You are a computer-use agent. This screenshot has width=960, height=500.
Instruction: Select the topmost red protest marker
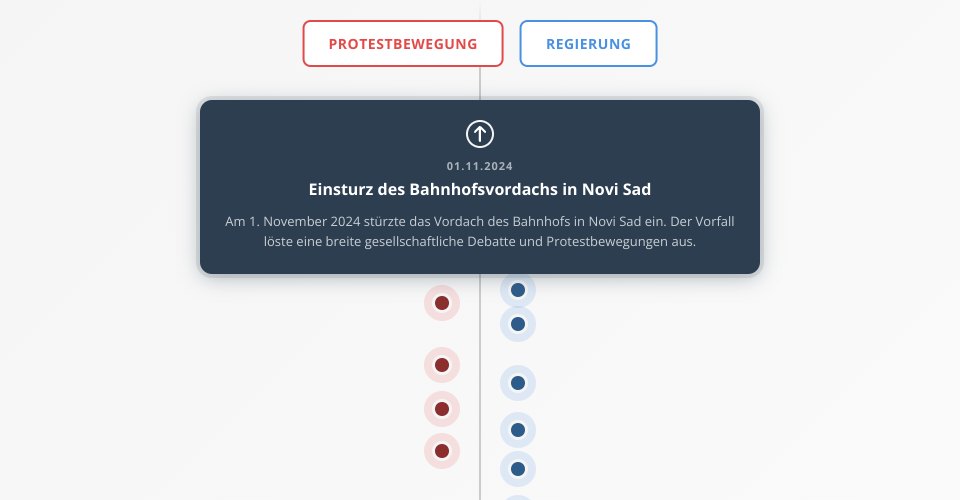click(x=442, y=303)
